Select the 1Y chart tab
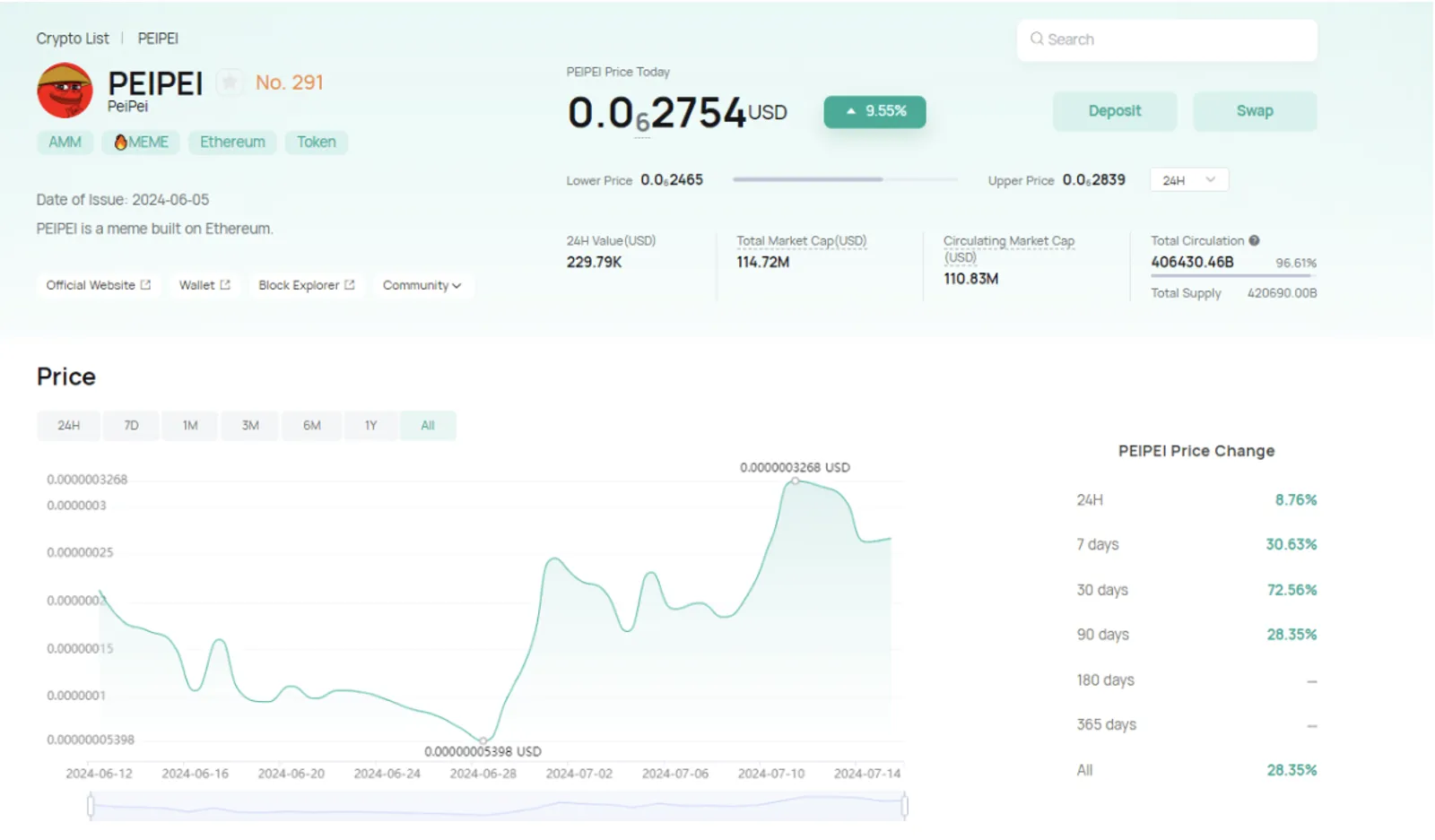 (370, 425)
